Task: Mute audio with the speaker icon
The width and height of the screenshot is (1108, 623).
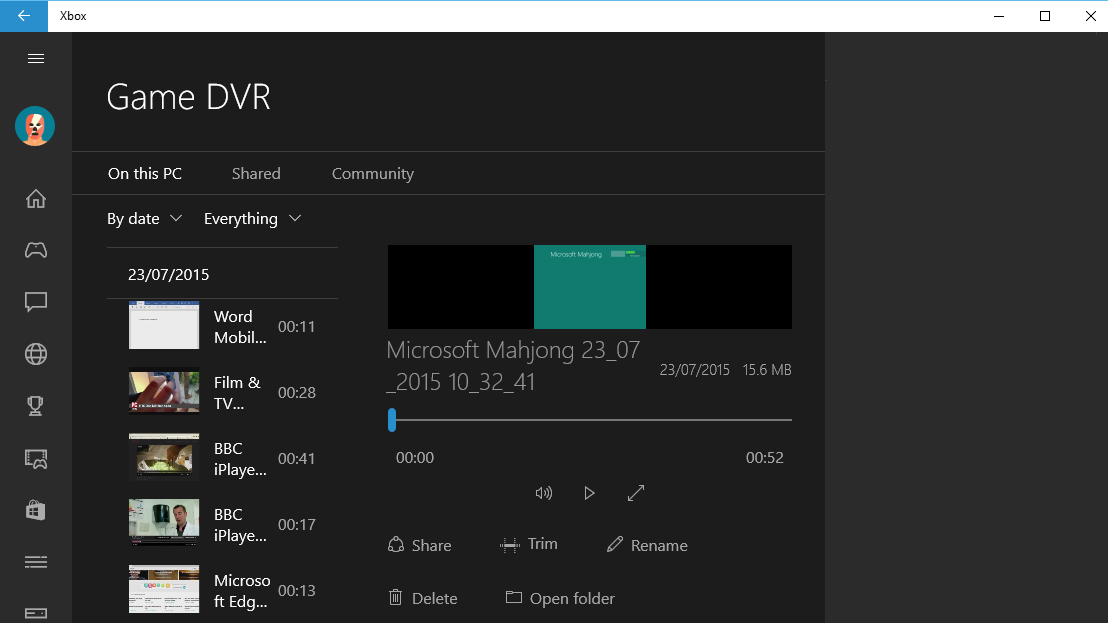Action: [x=544, y=492]
